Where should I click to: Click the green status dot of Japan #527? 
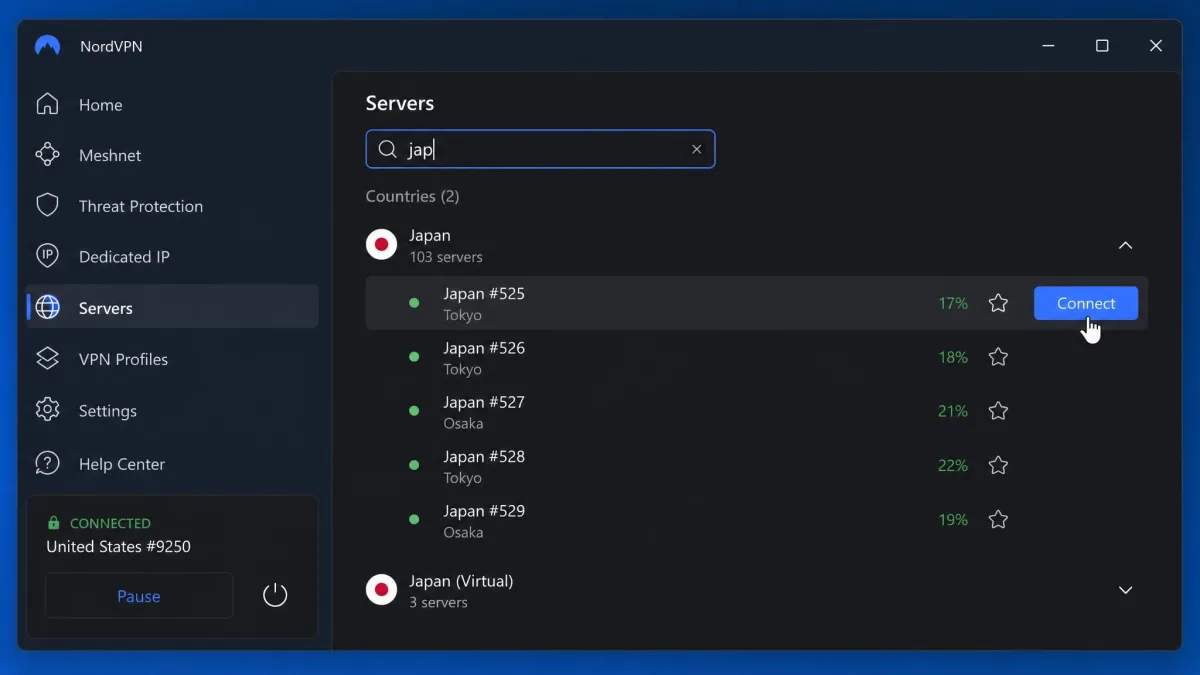[x=414, y=411]
